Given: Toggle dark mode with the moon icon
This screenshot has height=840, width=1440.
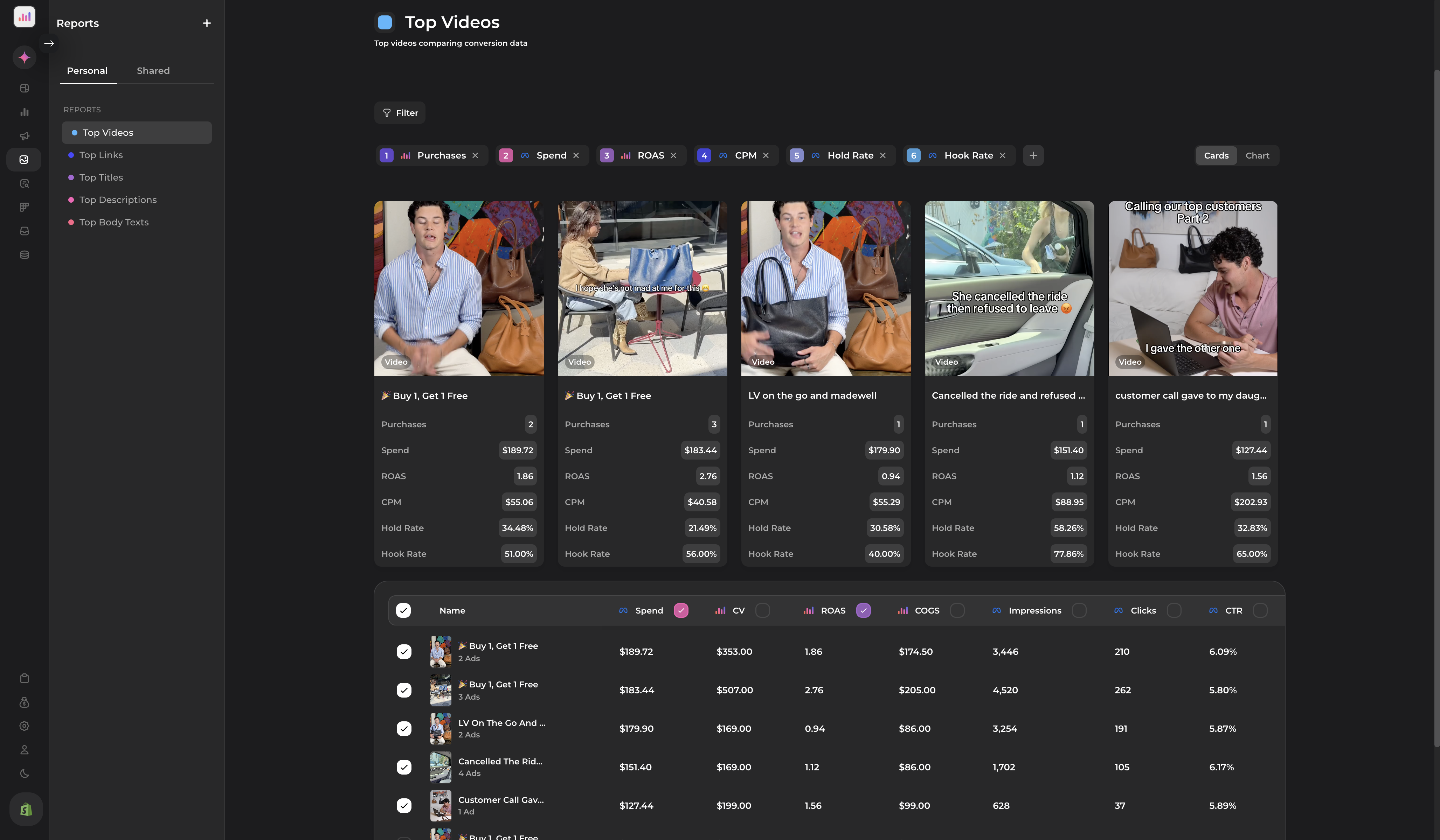Looking at the screenshot, I should click(x=24, y=774).
